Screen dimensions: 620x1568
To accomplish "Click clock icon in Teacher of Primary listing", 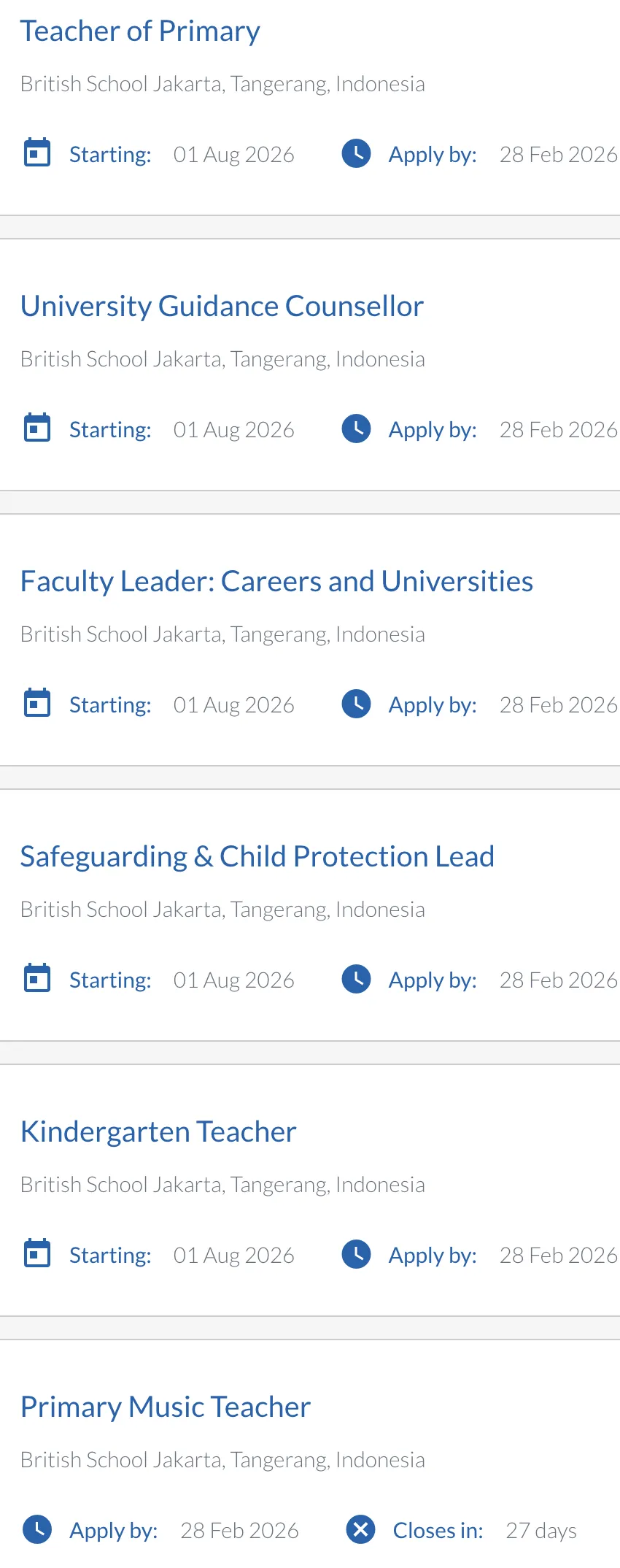I will [357, 153].
